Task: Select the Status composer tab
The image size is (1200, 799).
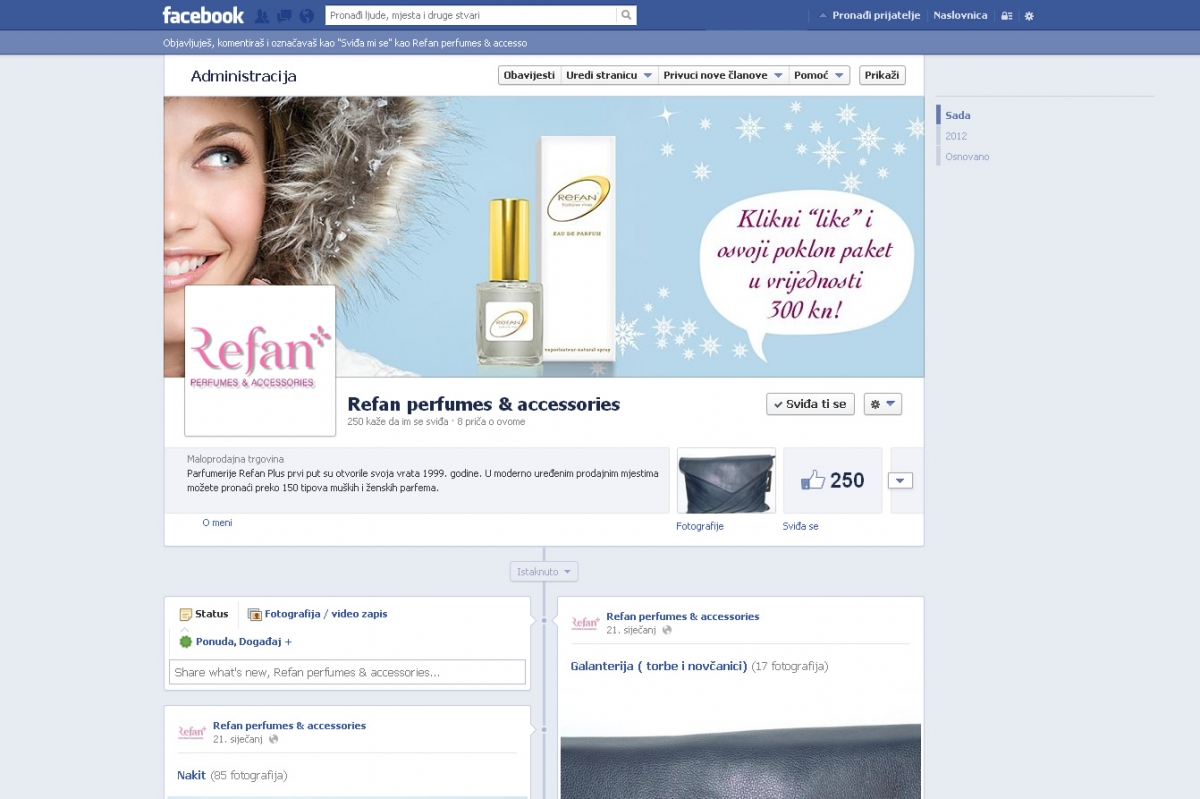Action: point(204,614)
